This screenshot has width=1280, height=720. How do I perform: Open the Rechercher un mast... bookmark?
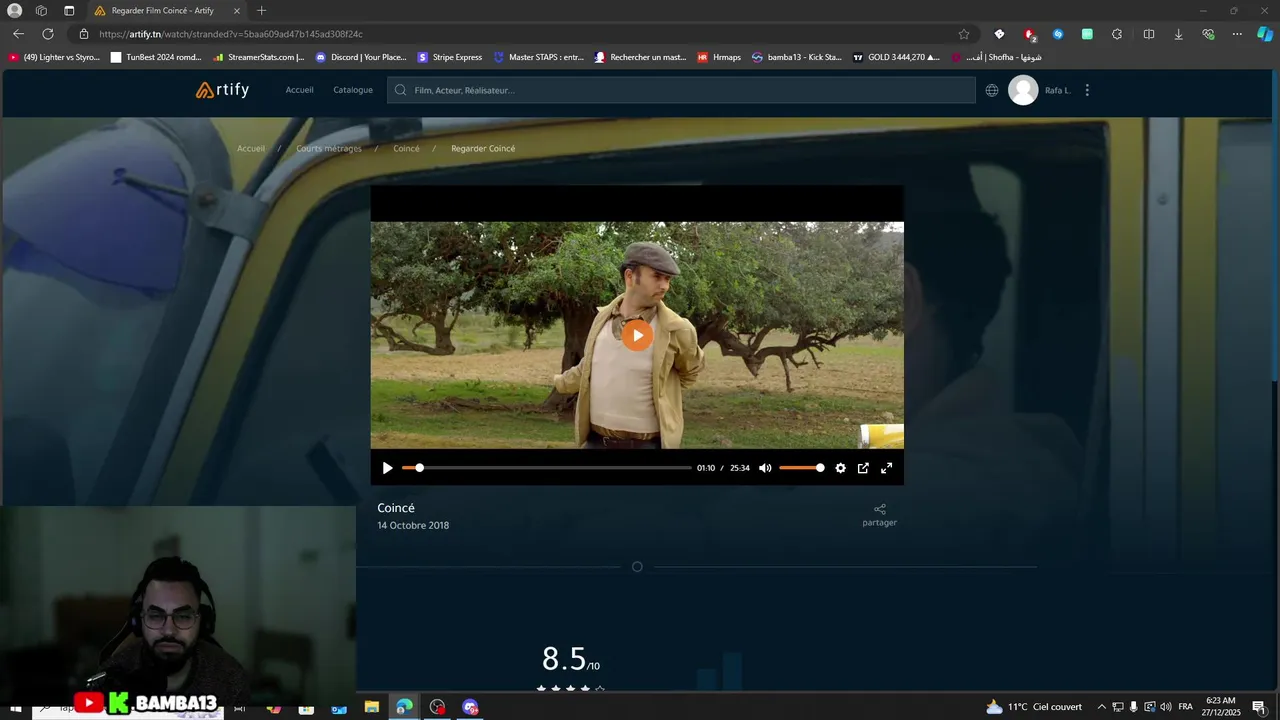click(x=641, y=57)
